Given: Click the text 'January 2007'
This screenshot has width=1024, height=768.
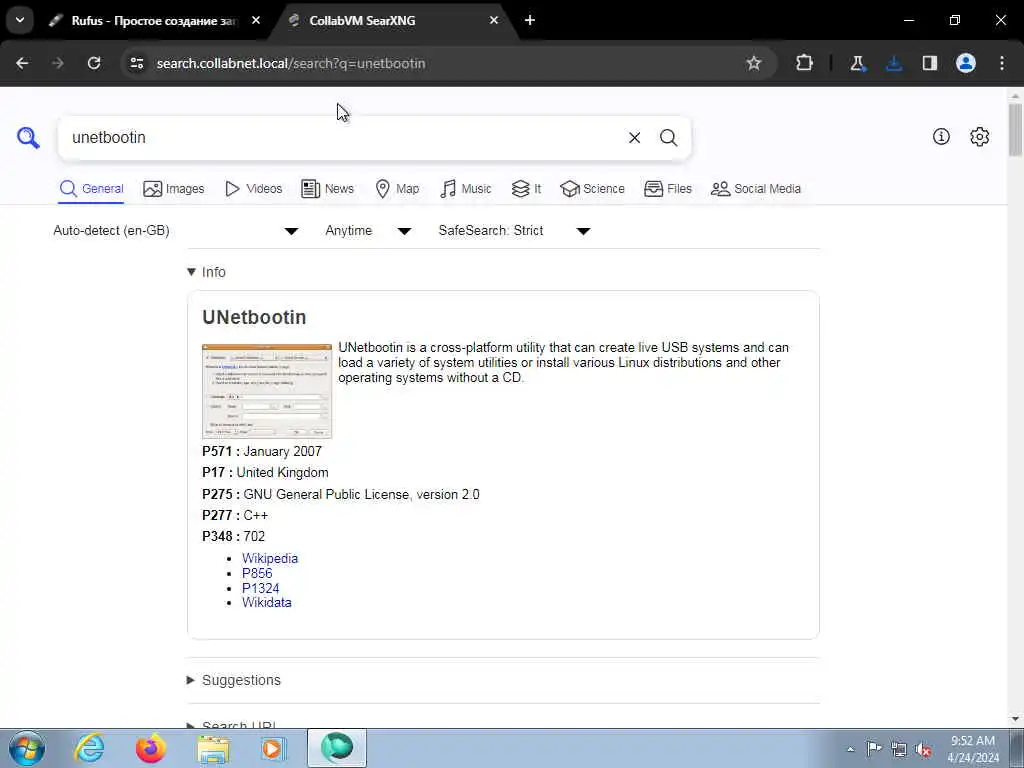Looking at the screenshot, I should pos(283,451).
